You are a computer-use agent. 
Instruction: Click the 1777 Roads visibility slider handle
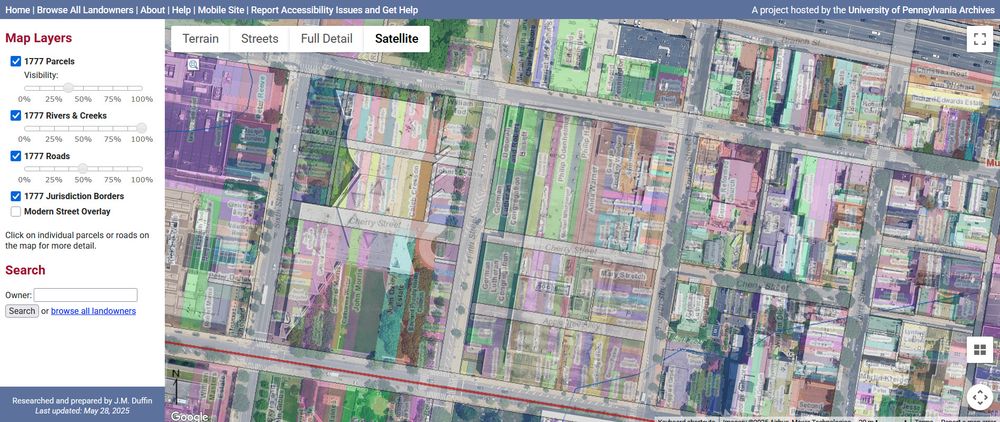(83, 168)
